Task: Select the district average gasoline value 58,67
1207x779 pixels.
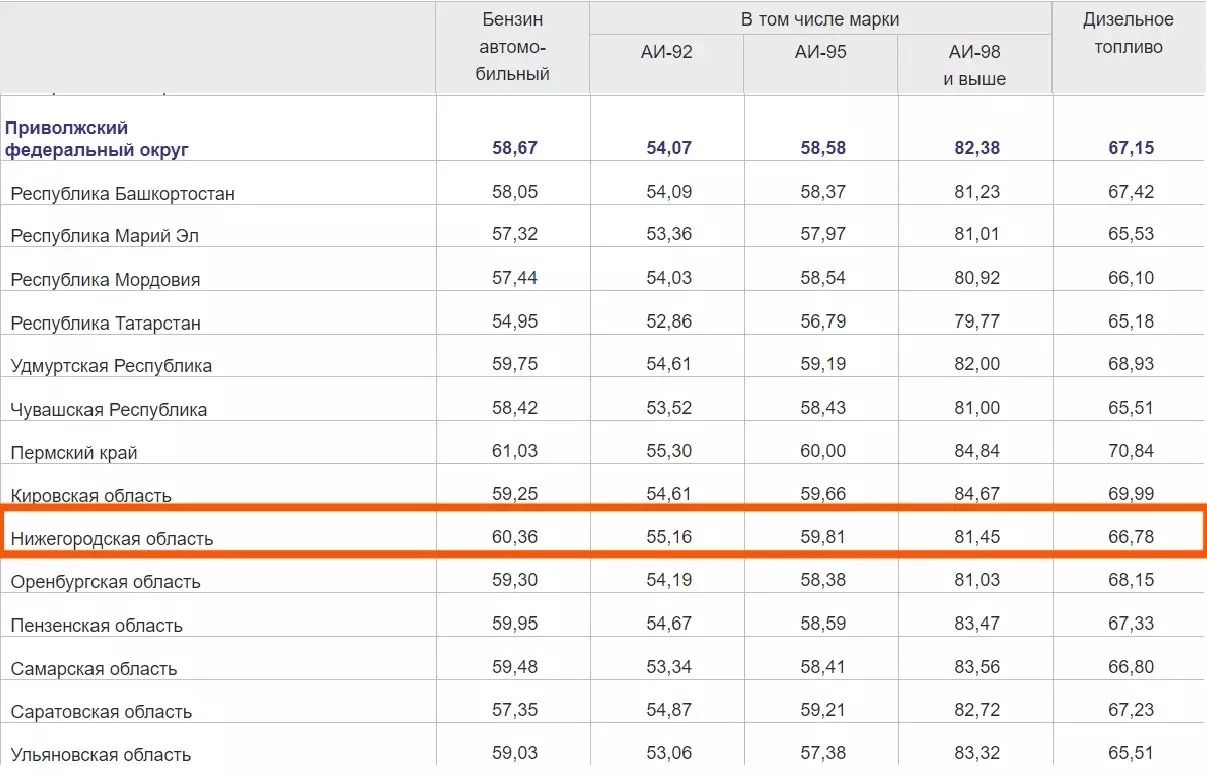Action: point(514,148)
